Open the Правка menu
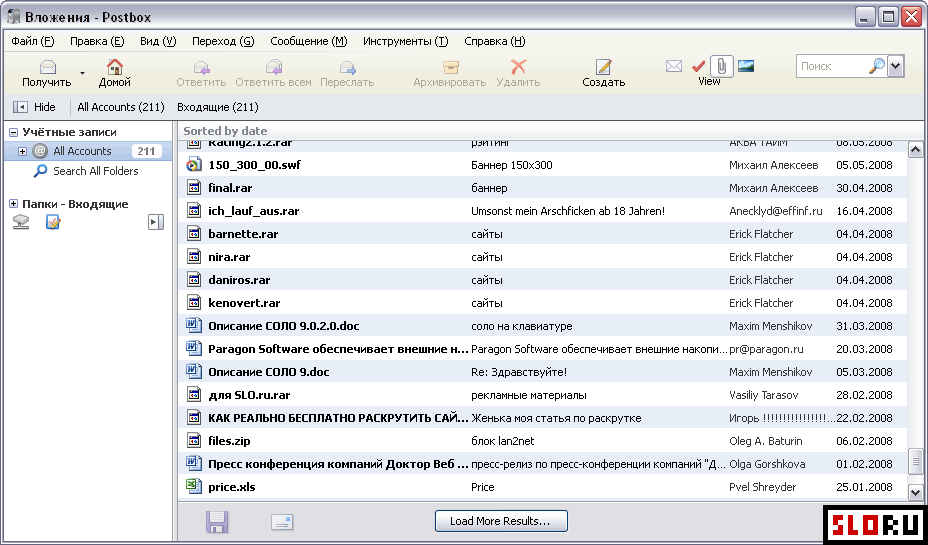 97,41
